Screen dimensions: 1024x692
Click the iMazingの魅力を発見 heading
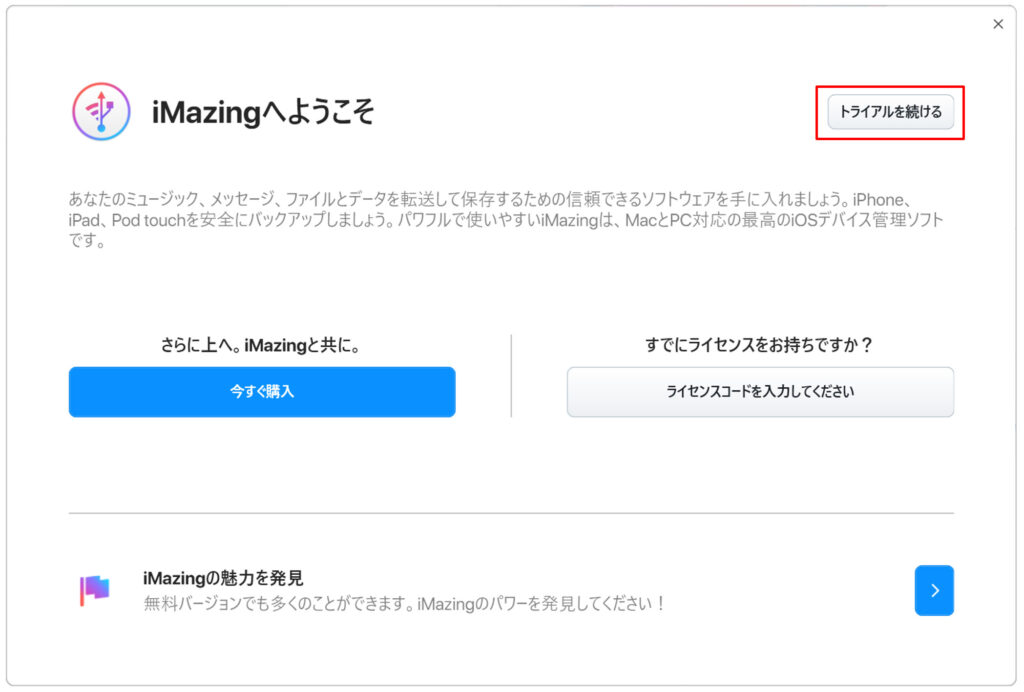[x=223, y=578]
